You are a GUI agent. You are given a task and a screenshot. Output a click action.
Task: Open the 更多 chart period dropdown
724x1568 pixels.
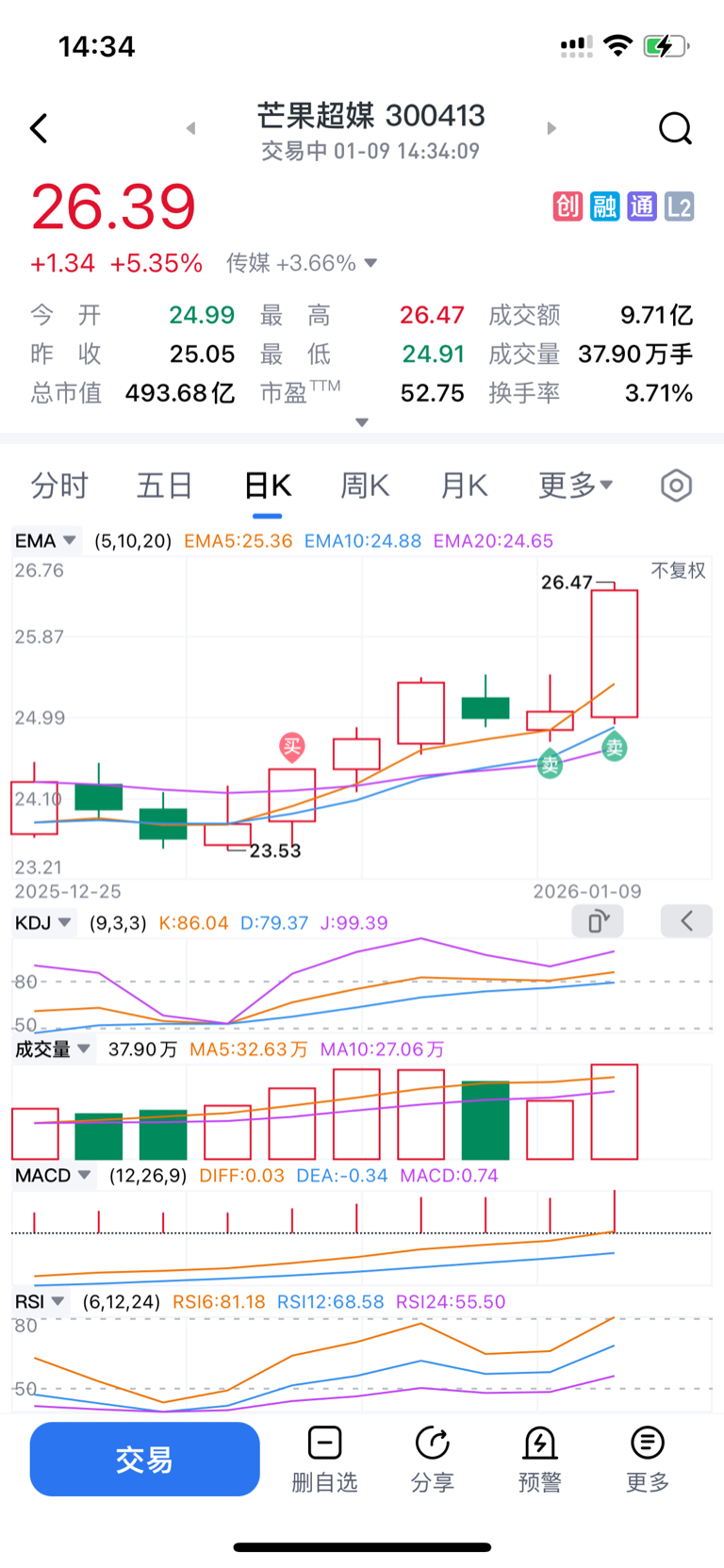coord(575,486)
